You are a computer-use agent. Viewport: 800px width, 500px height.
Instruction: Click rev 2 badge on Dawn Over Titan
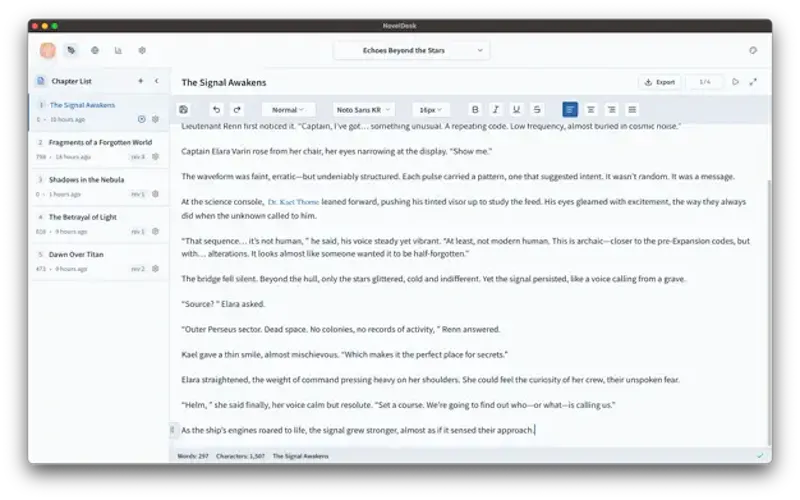(138, 269)
